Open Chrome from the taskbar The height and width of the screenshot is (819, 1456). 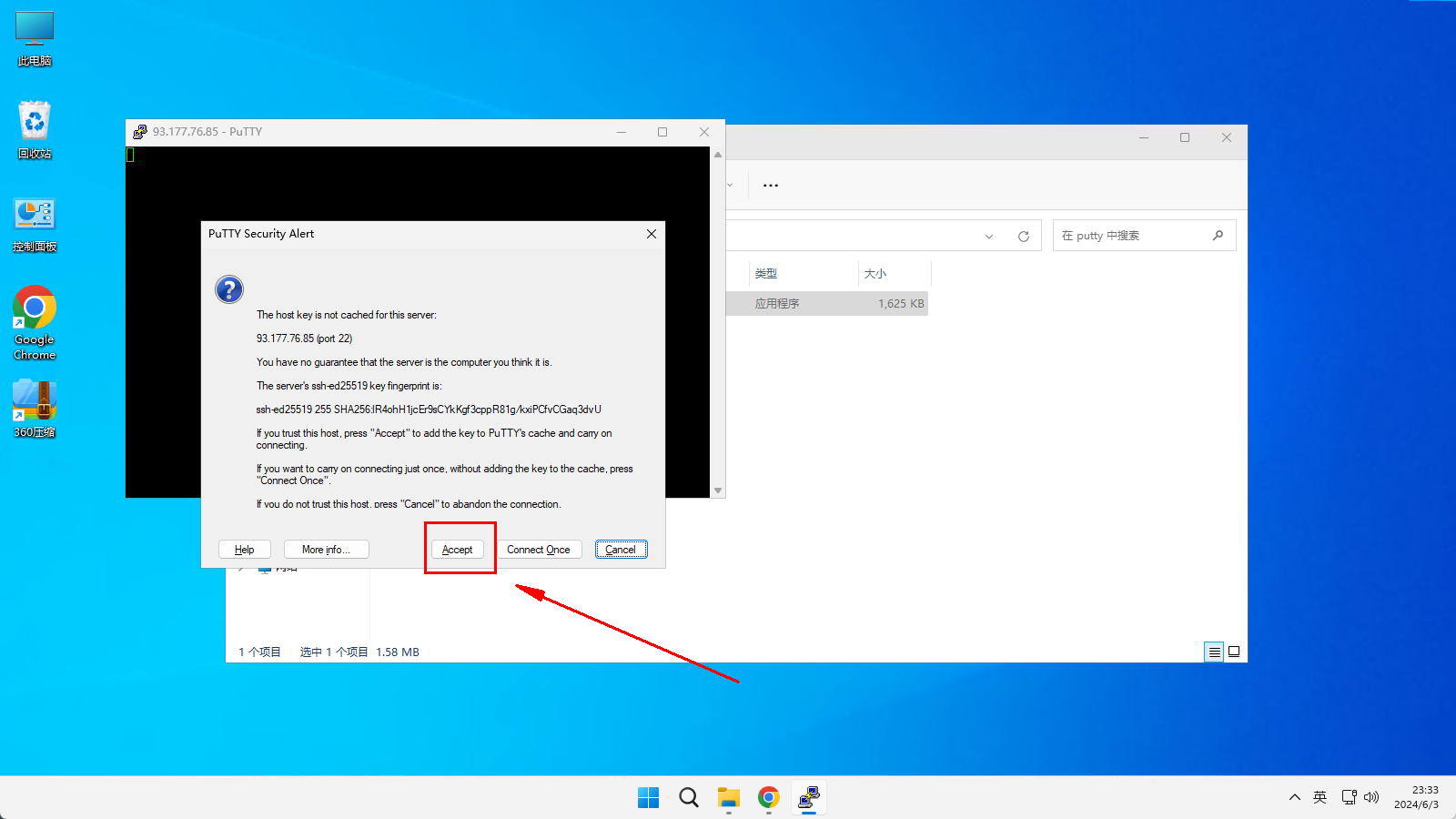[769, 798]
